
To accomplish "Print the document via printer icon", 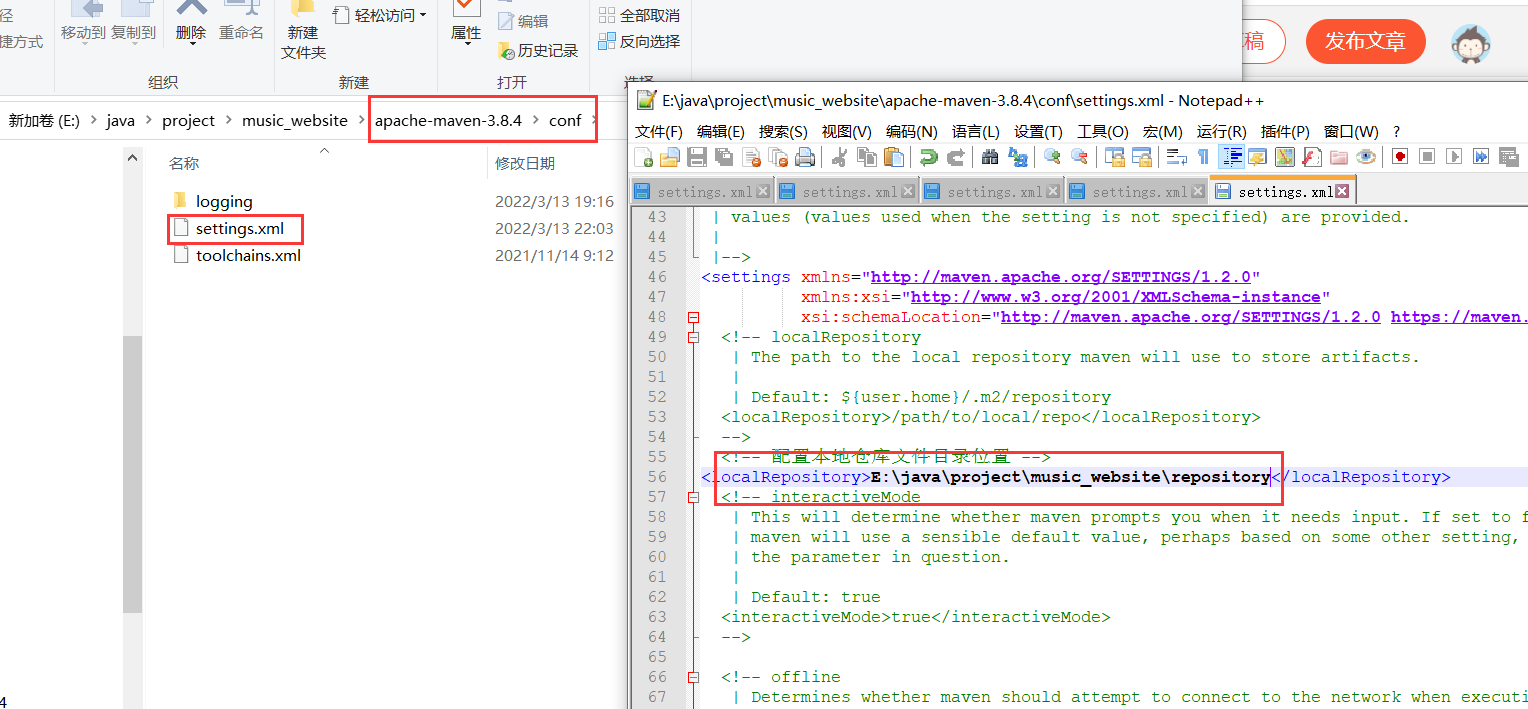I will (805, 157).
